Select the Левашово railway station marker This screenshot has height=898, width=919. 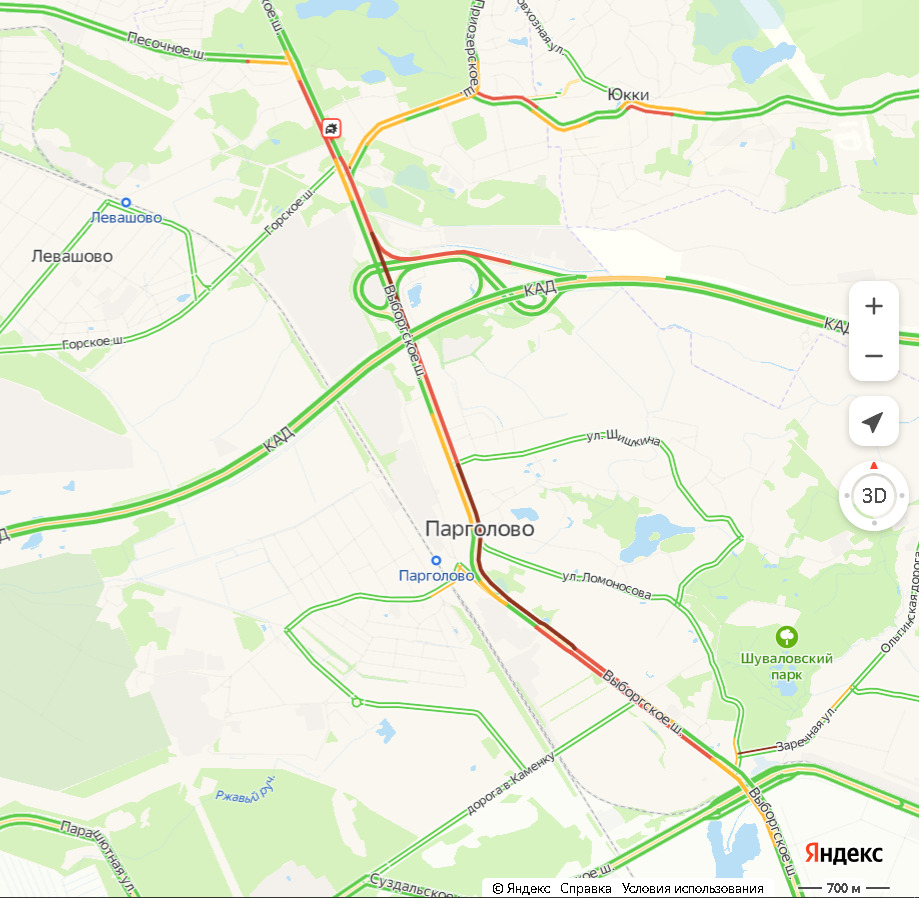125,202
